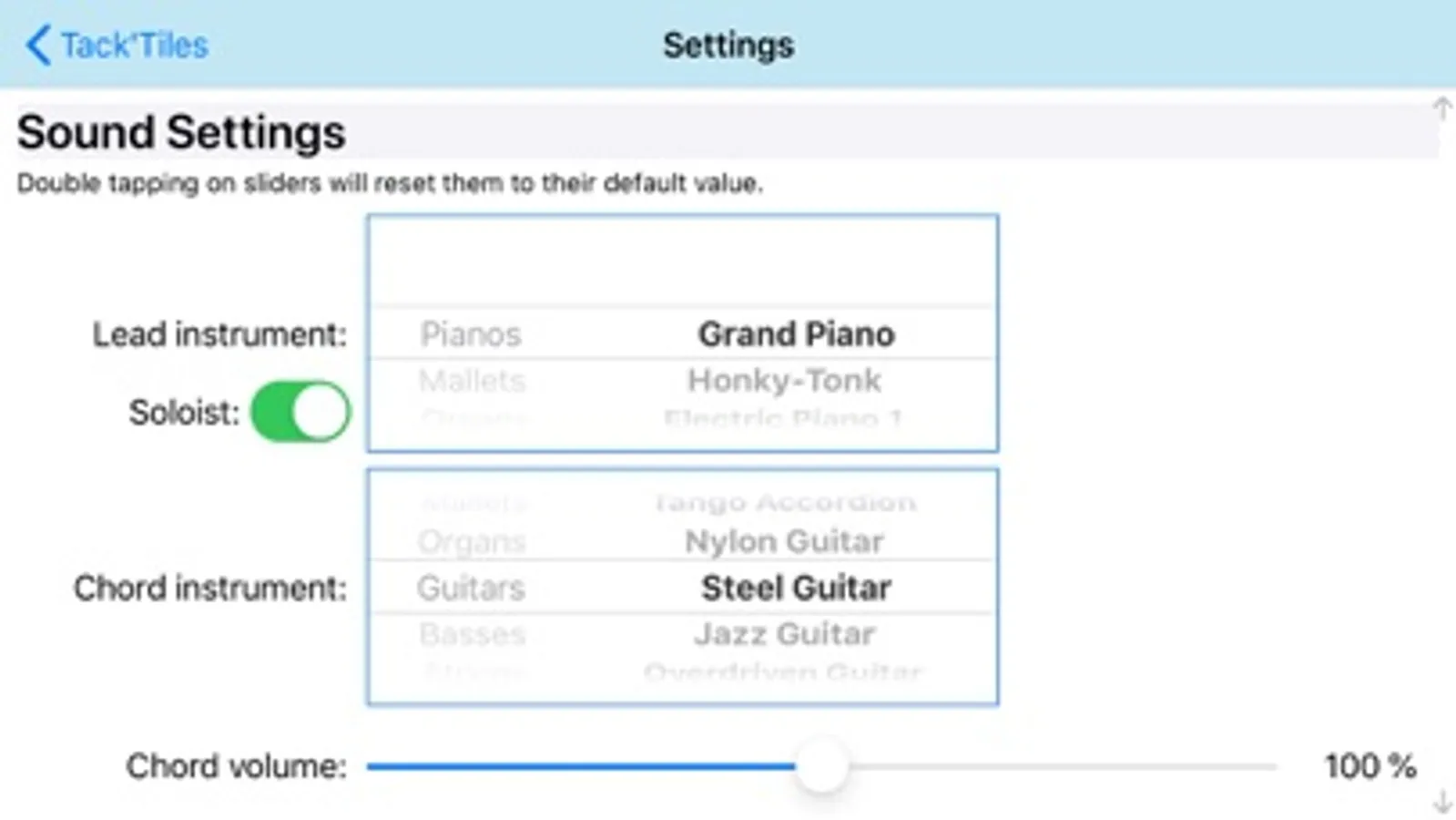Select Mallets in lead instrument picker

pos(472,380)
